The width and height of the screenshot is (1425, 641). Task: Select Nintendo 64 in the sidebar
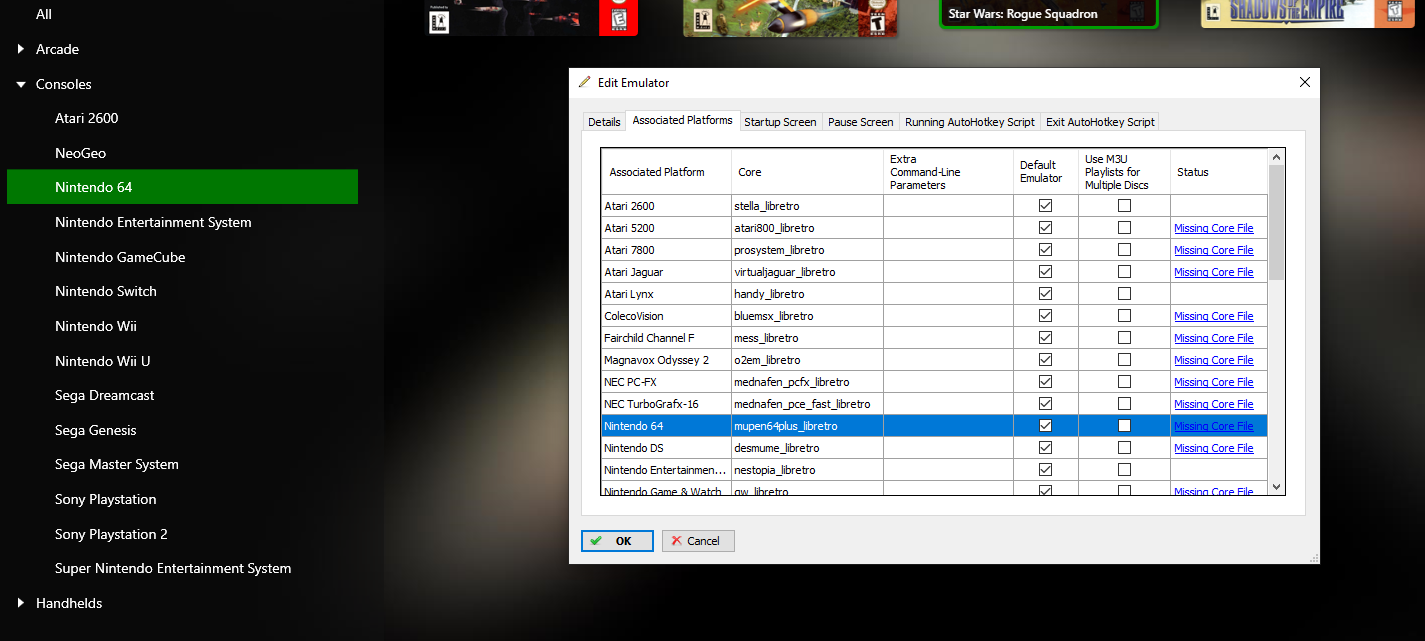click(x=182, y=187)
